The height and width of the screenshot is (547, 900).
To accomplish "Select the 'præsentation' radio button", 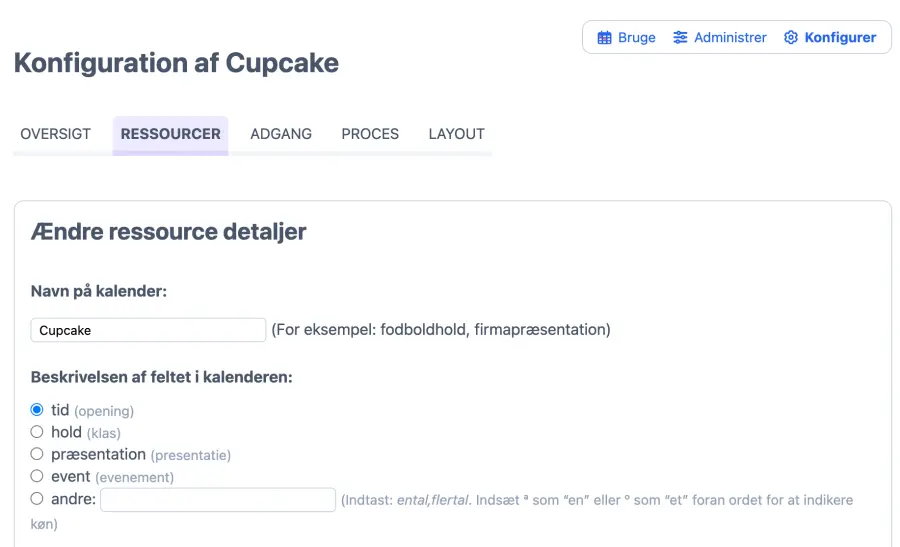I will pyautogui.click(x=37, y=454).
